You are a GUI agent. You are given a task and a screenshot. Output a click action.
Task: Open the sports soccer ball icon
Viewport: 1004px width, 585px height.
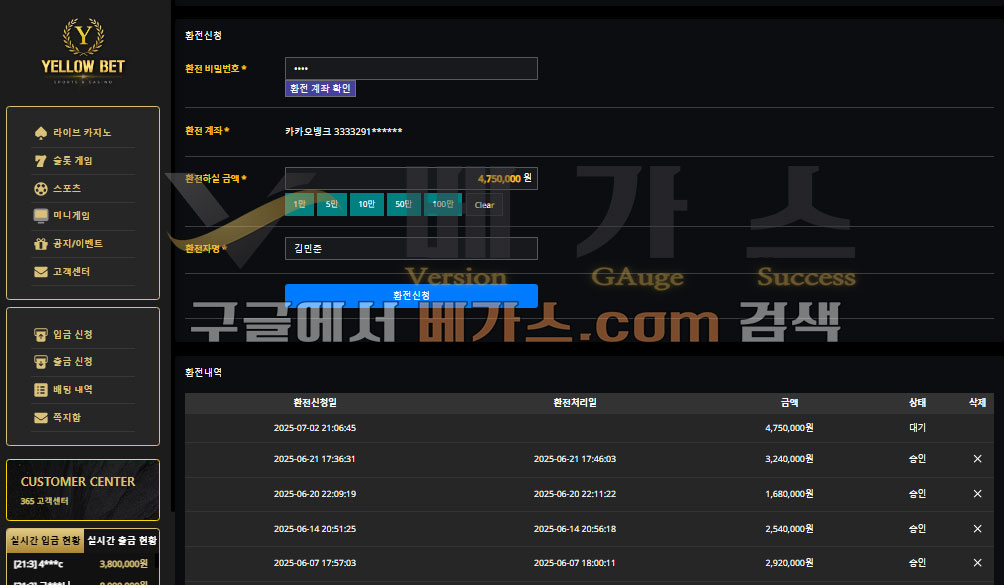(40, 189)
